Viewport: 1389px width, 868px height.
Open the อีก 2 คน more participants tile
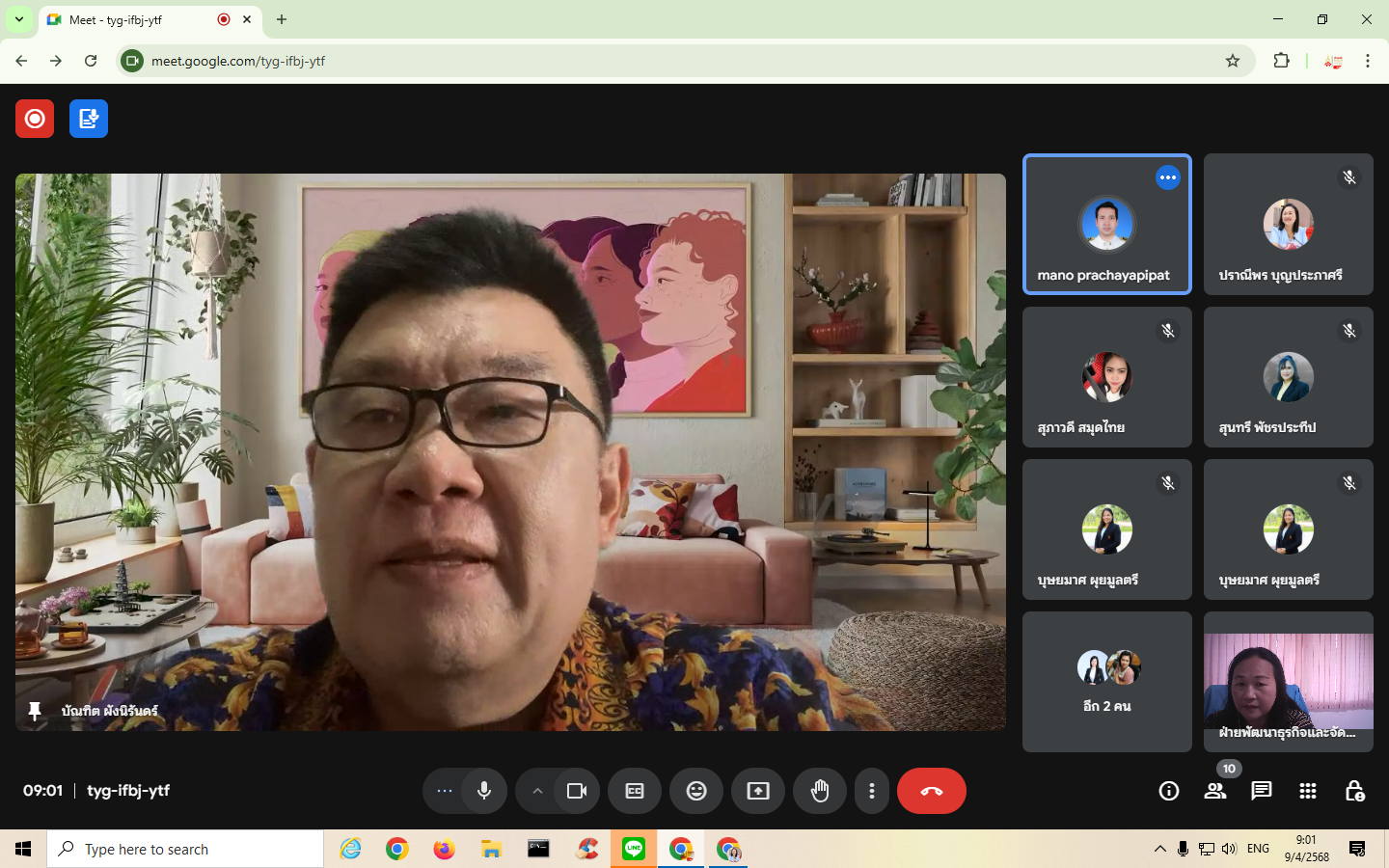pos(1107,682)
